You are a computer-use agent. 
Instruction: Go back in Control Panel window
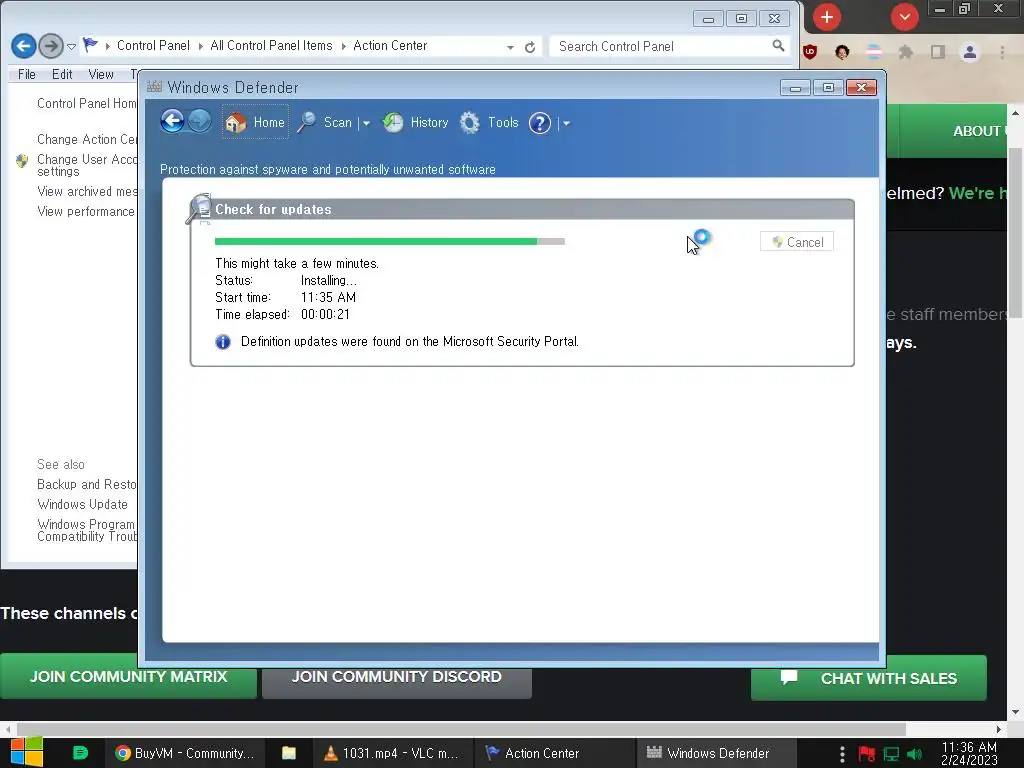pos(24,46)
